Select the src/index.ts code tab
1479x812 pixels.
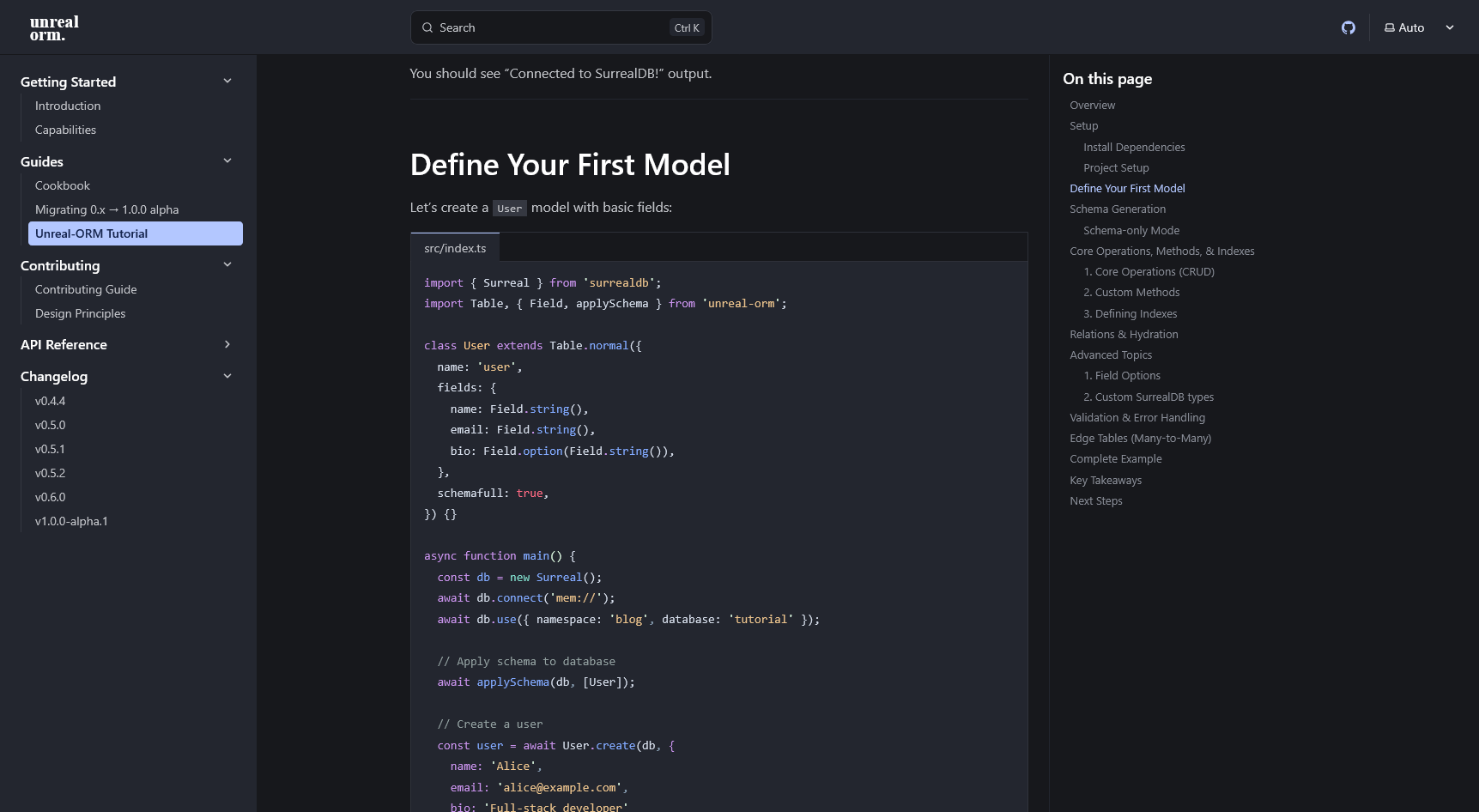point(455,248)
